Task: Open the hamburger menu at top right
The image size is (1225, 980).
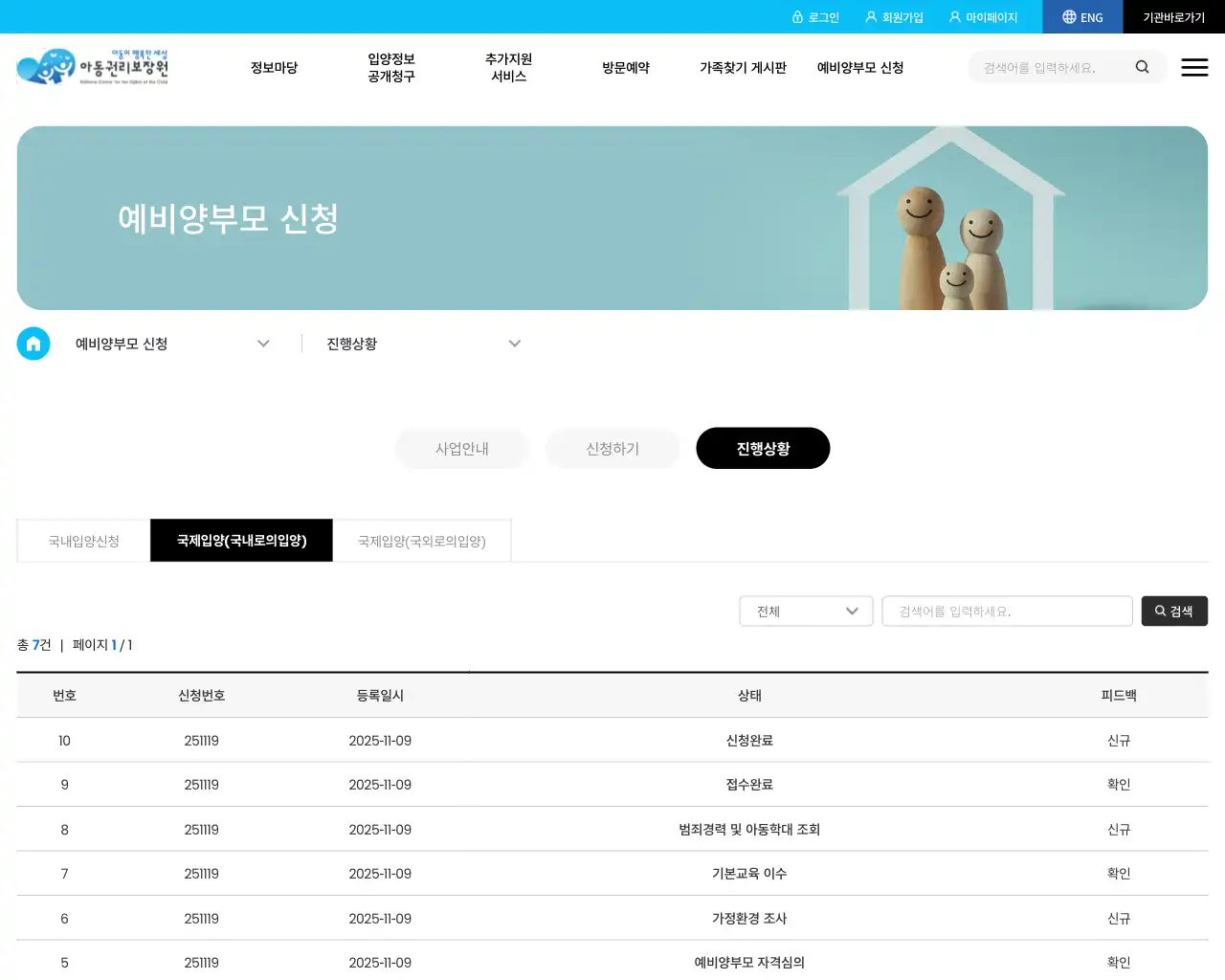Action: point(1194,67)
